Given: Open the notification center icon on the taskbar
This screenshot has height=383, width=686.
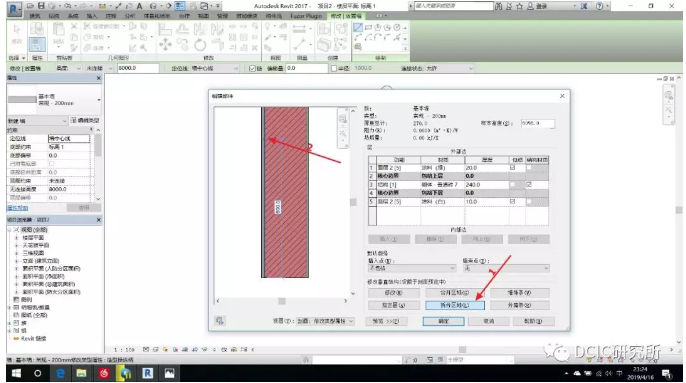Looking at the screenshot, I should 666,373.
